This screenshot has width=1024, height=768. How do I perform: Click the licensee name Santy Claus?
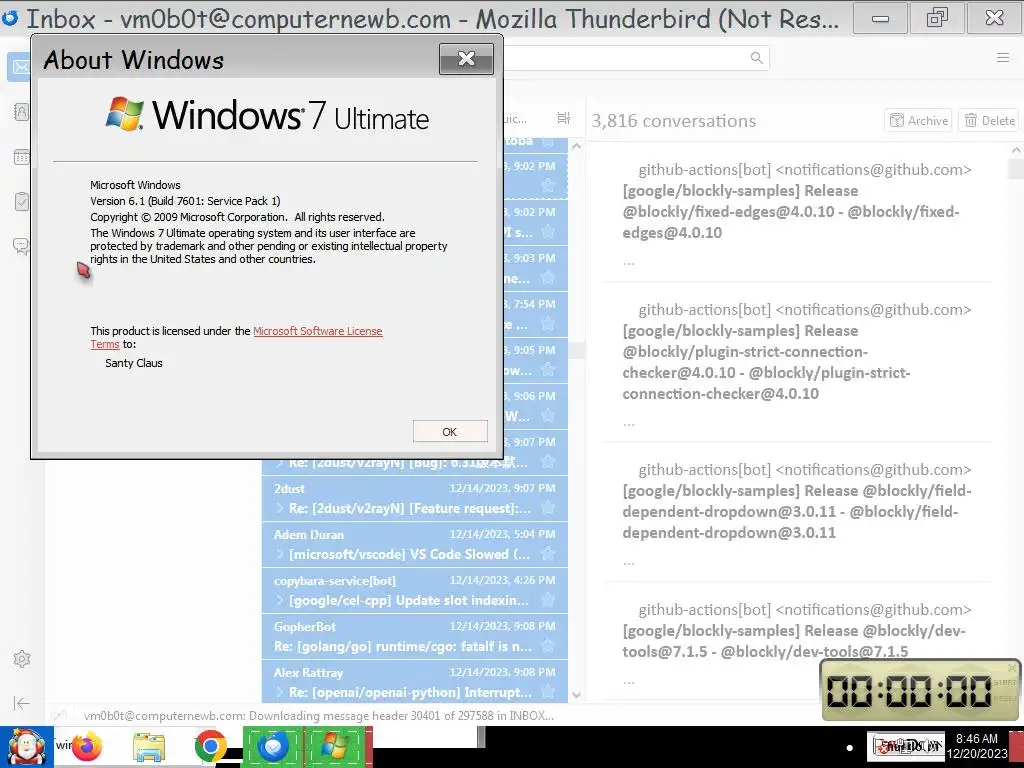(x=134, y=363)
